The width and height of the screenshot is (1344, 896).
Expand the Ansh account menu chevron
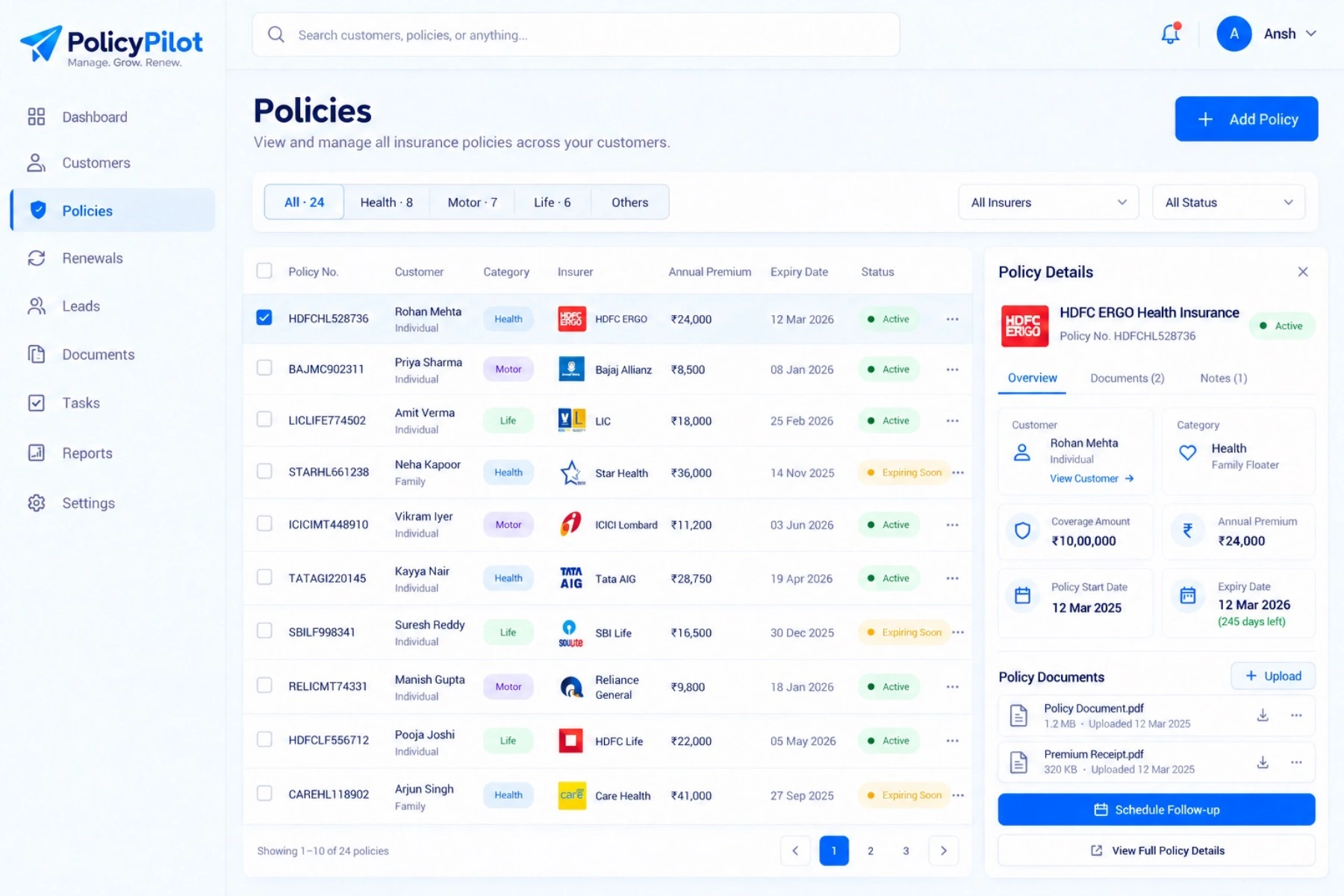tap(1311, 34)
